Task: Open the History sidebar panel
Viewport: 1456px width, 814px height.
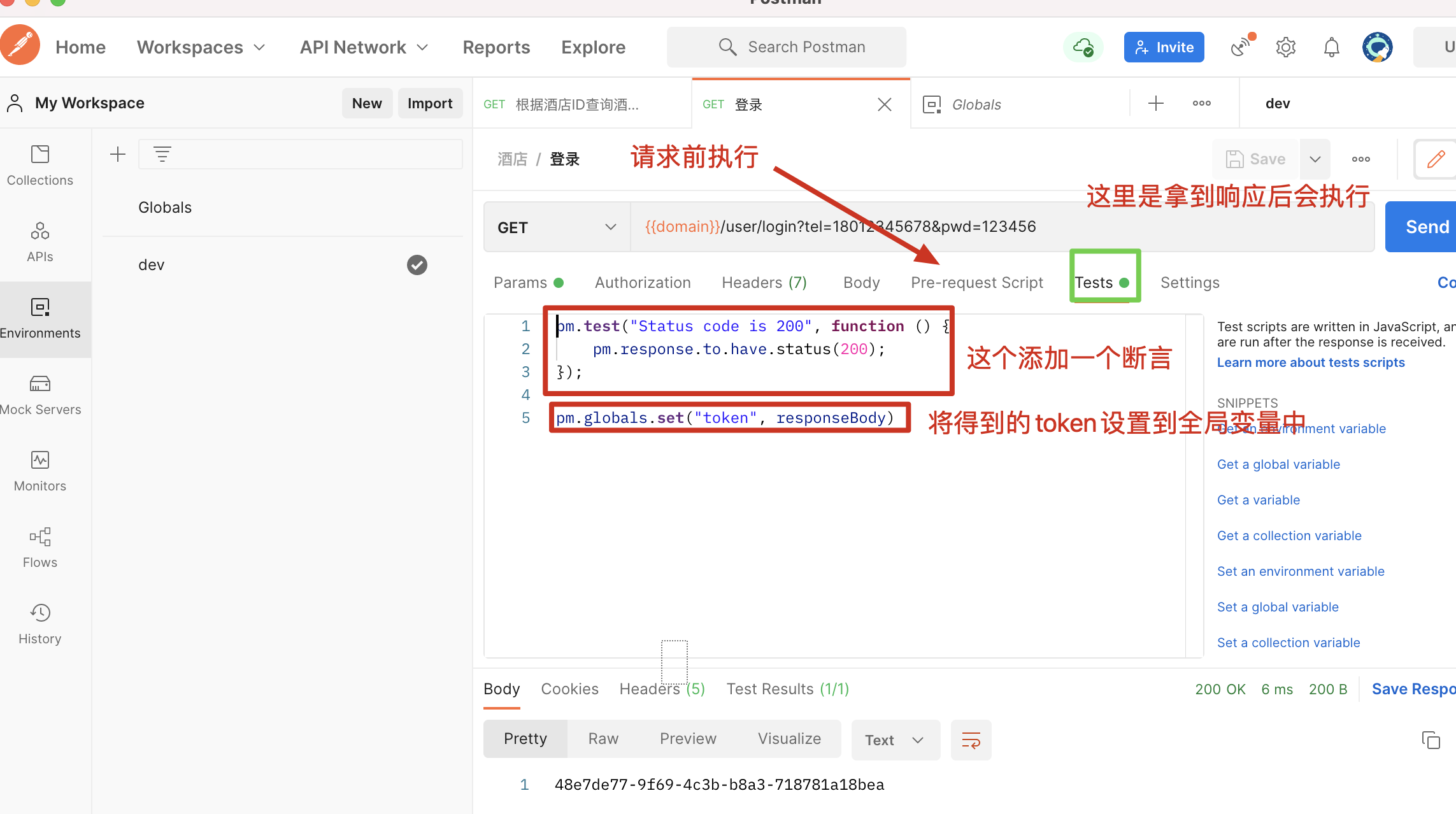Action: click(x=40, y=625)
